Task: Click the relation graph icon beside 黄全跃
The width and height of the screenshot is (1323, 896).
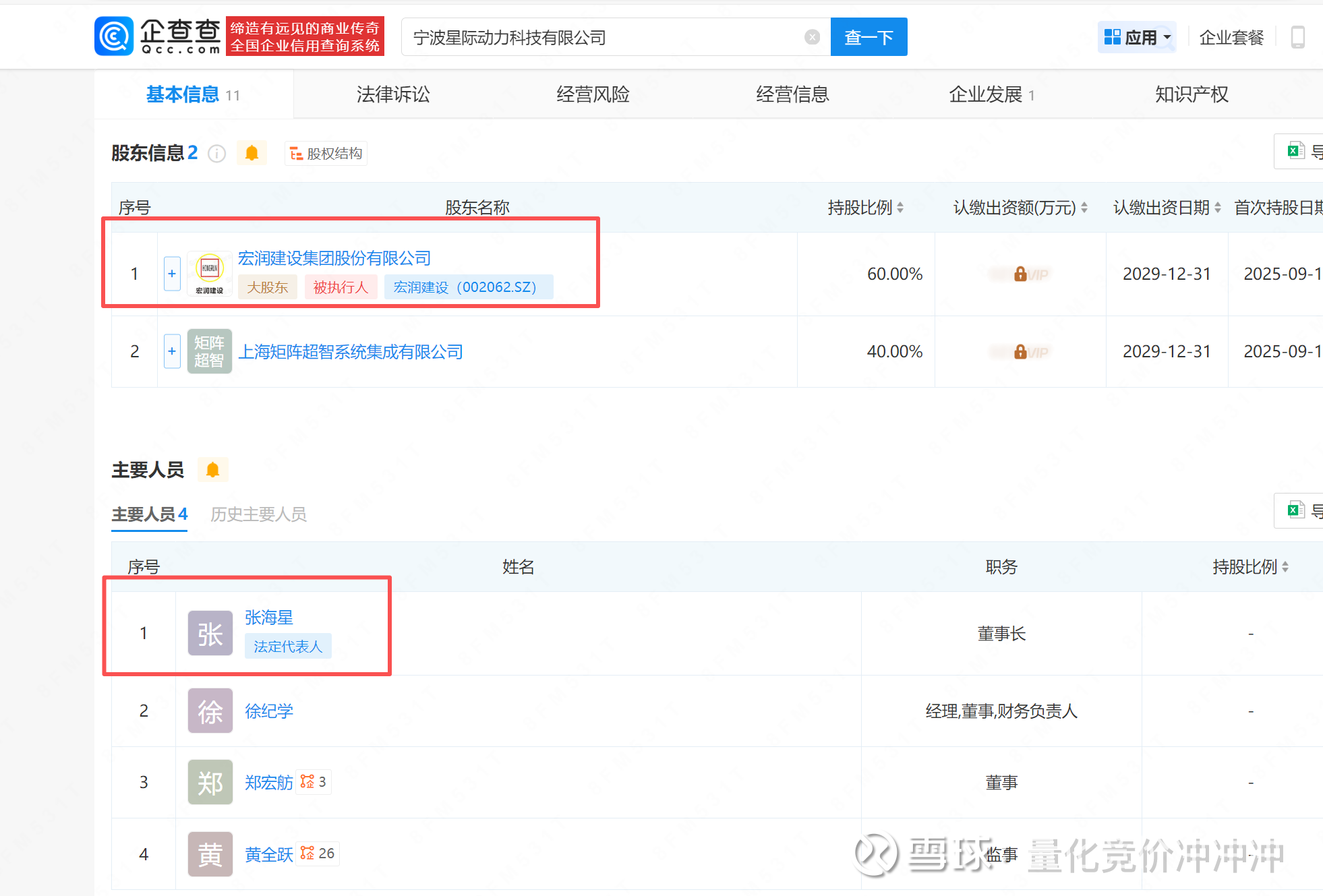Action: (x=307, y=853)
